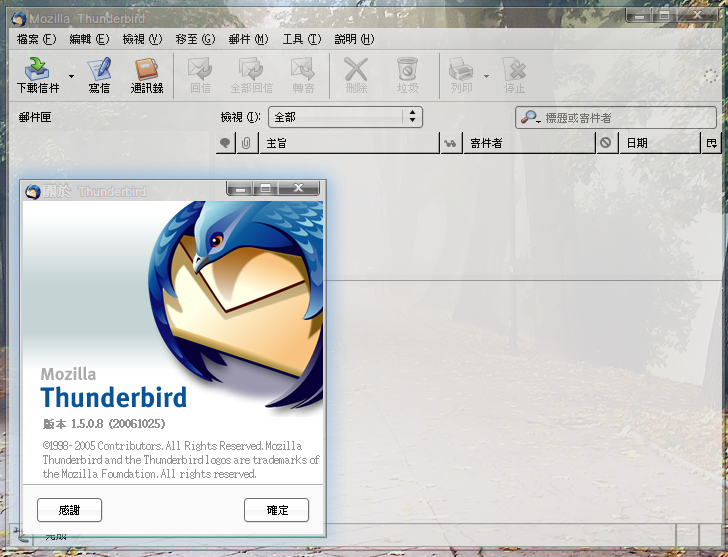Viewport: 728px width, 557px height.
Task: Open the 工具 (Tools) menu
Action: tap(301, 39)
